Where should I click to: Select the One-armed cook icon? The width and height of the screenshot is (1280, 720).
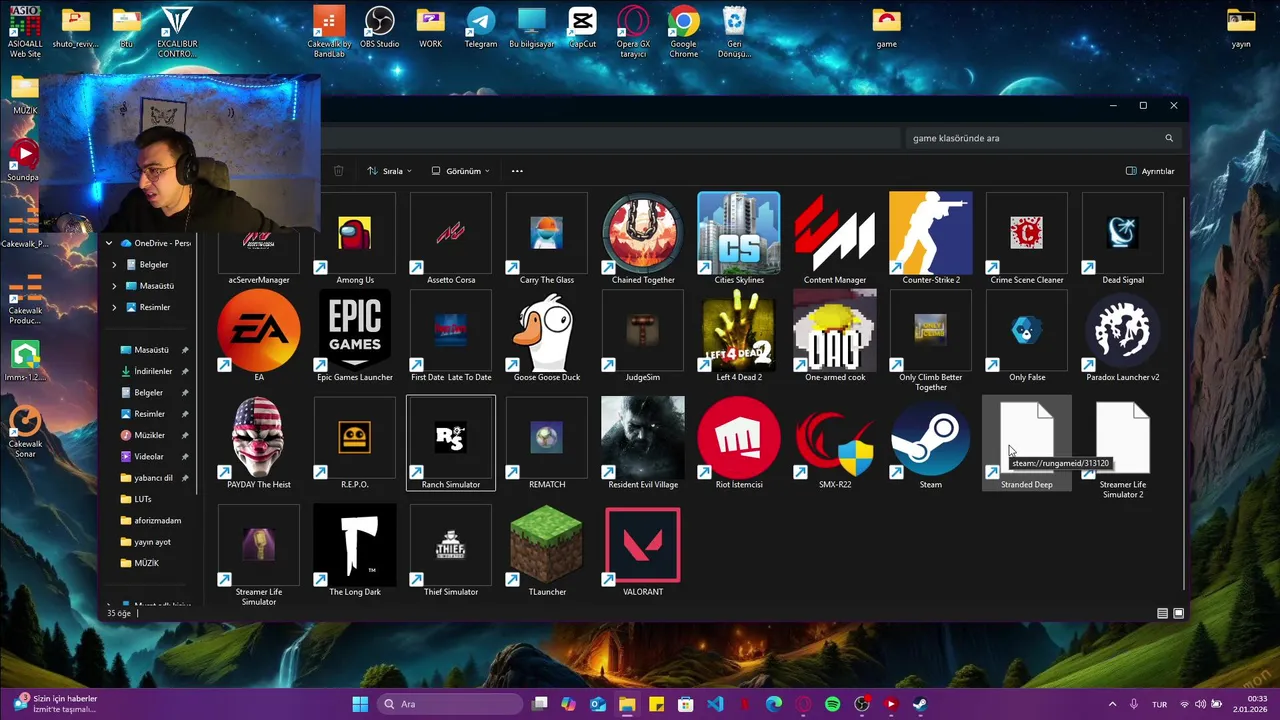click(x=835, y=330)
